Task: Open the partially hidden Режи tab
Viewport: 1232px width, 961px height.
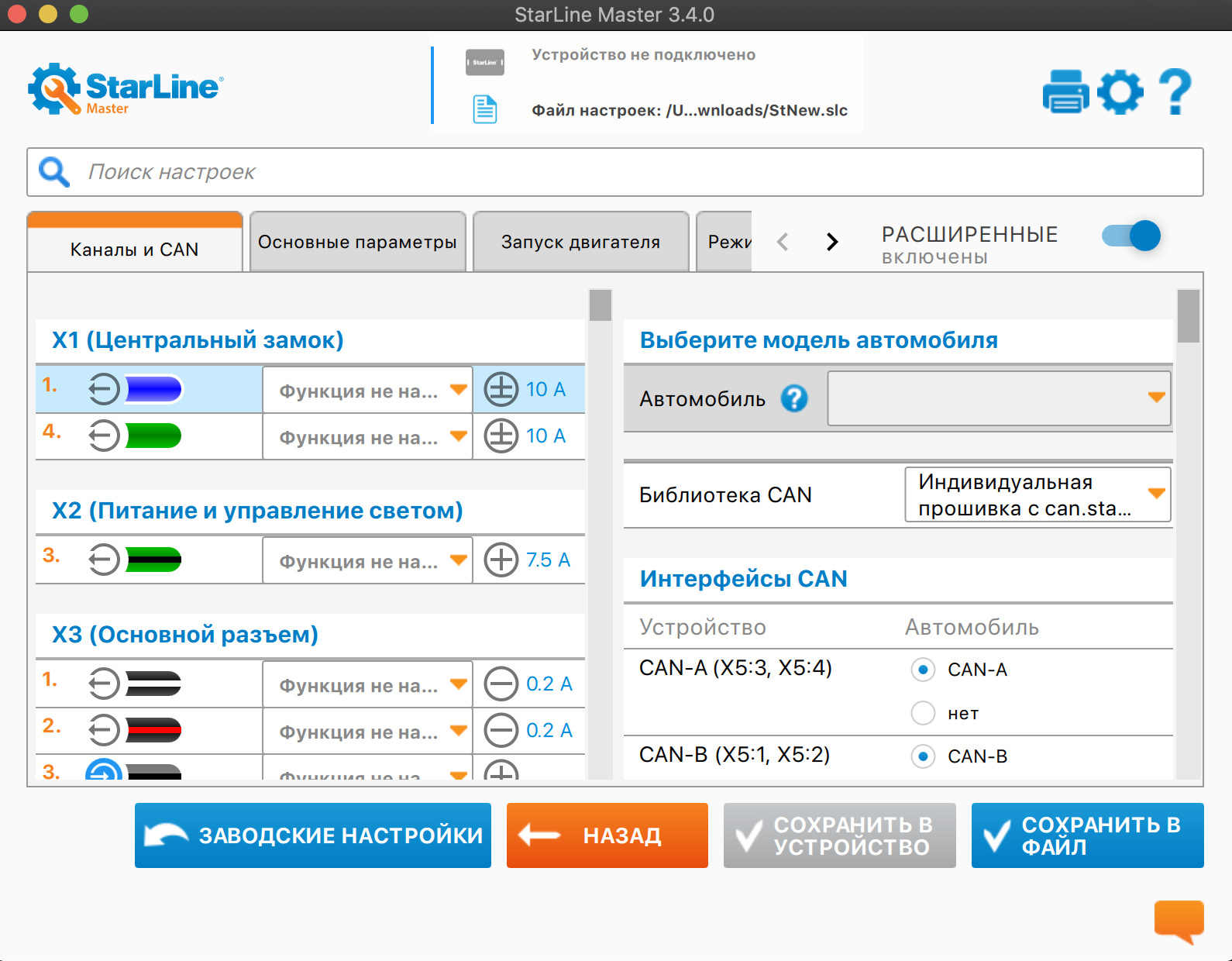Action: coord(724,242)
